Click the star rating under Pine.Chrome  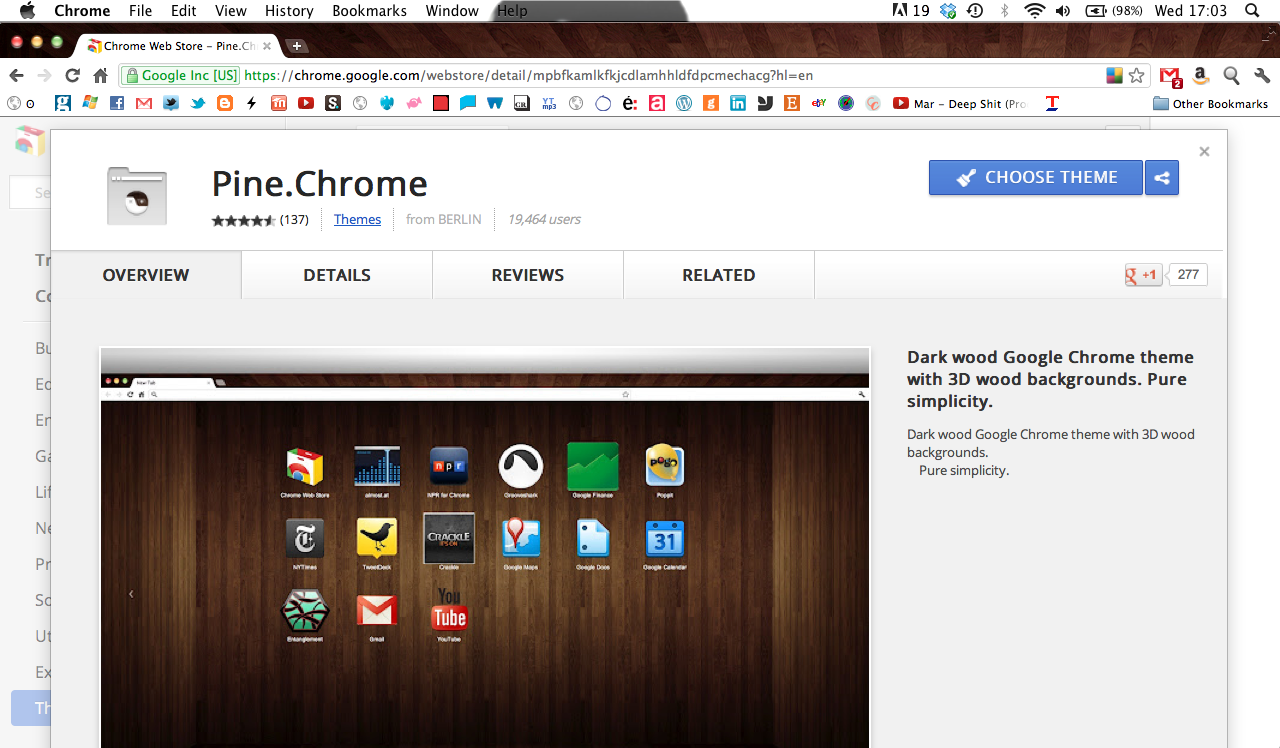243,220
